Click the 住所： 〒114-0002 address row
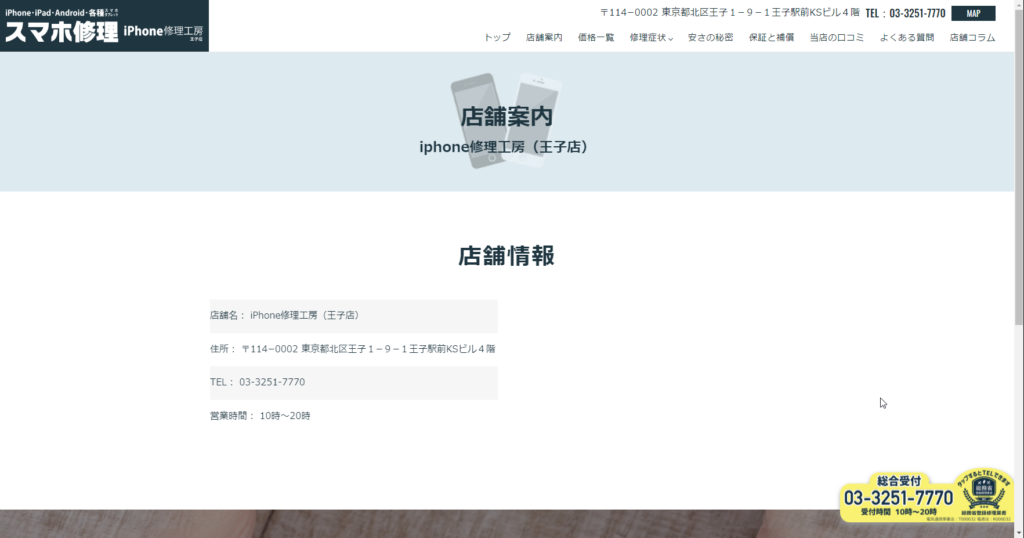The width and height of the screenshot is (1024, 538). [x=353, y=349]
